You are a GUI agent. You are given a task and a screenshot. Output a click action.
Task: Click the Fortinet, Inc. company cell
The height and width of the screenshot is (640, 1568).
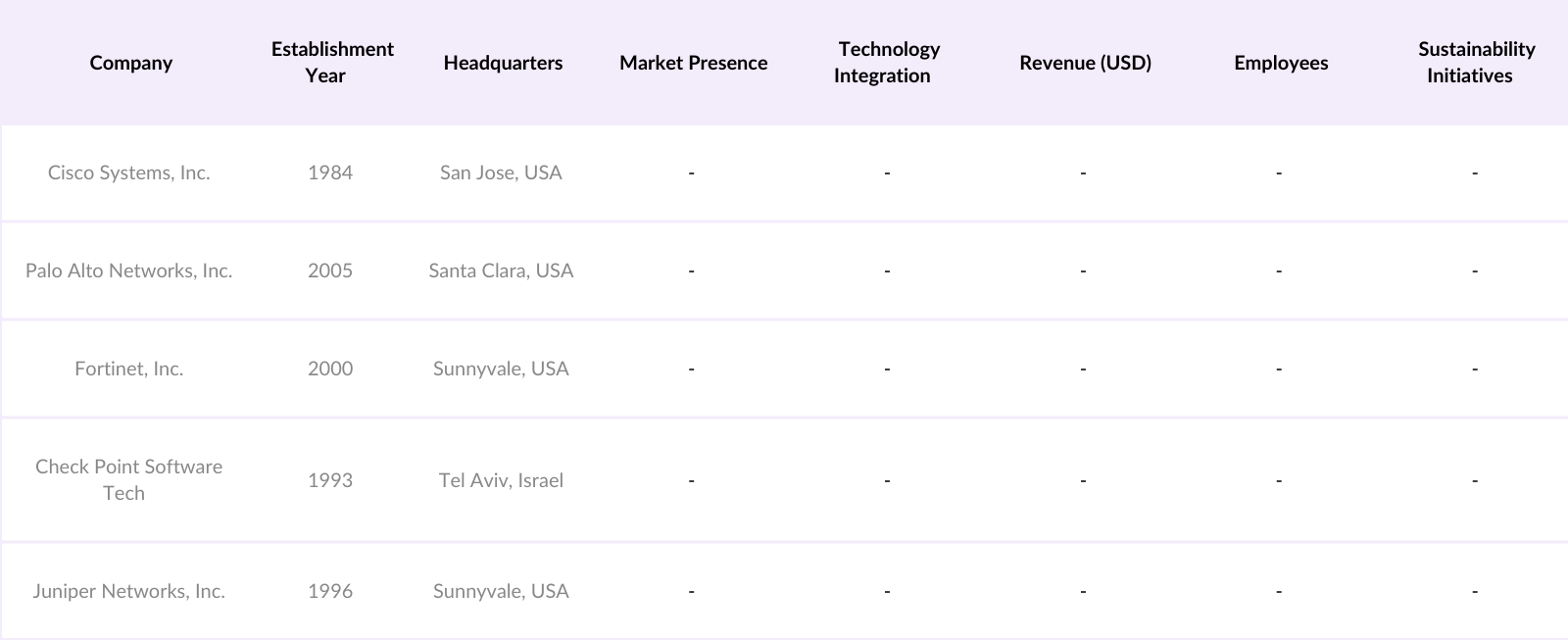(x=129, y=369)
